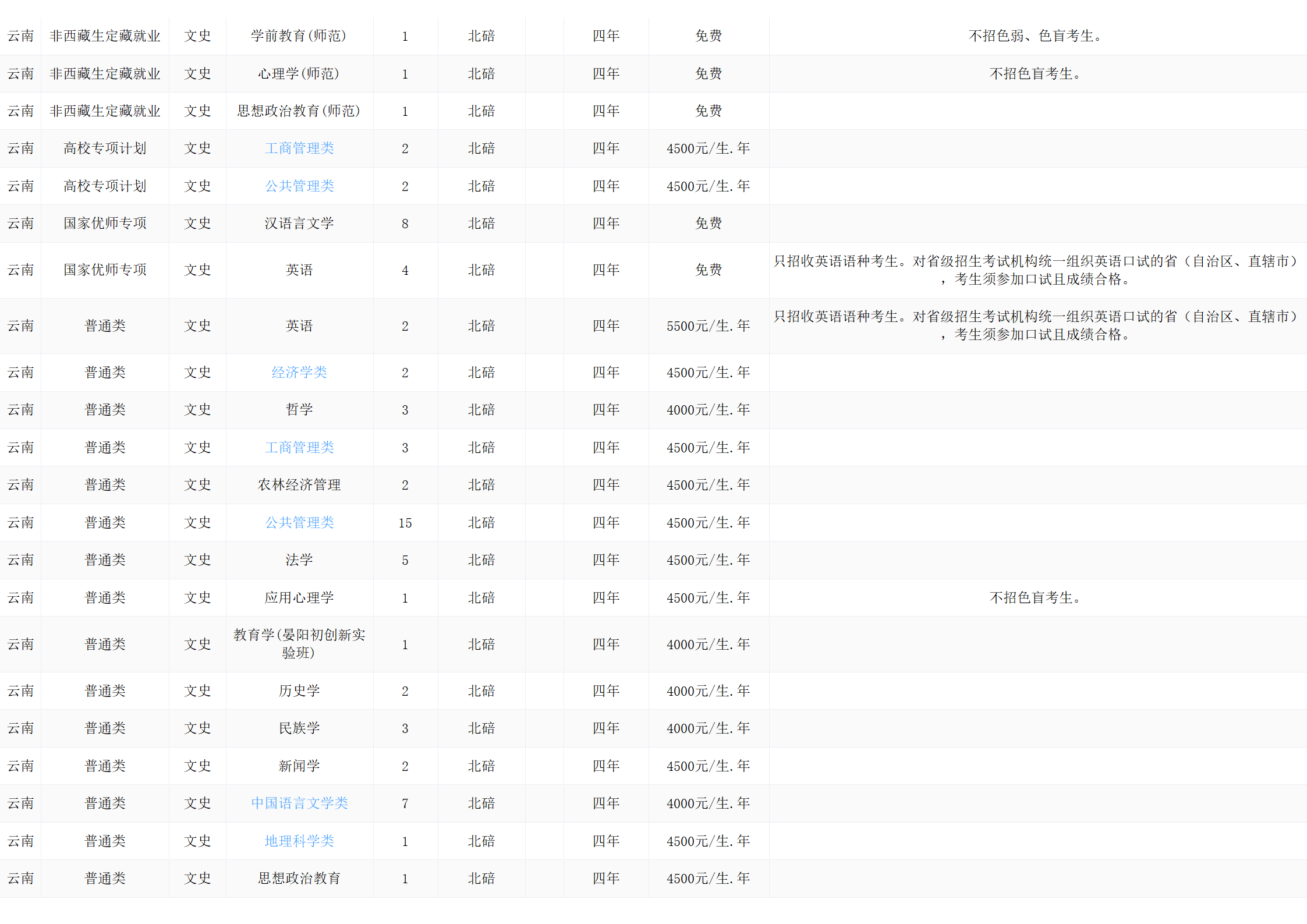Click the 民族学 major cell
Image resolution: width=1307 pixels, height=924 pixels.
click(x=299, y=728)
